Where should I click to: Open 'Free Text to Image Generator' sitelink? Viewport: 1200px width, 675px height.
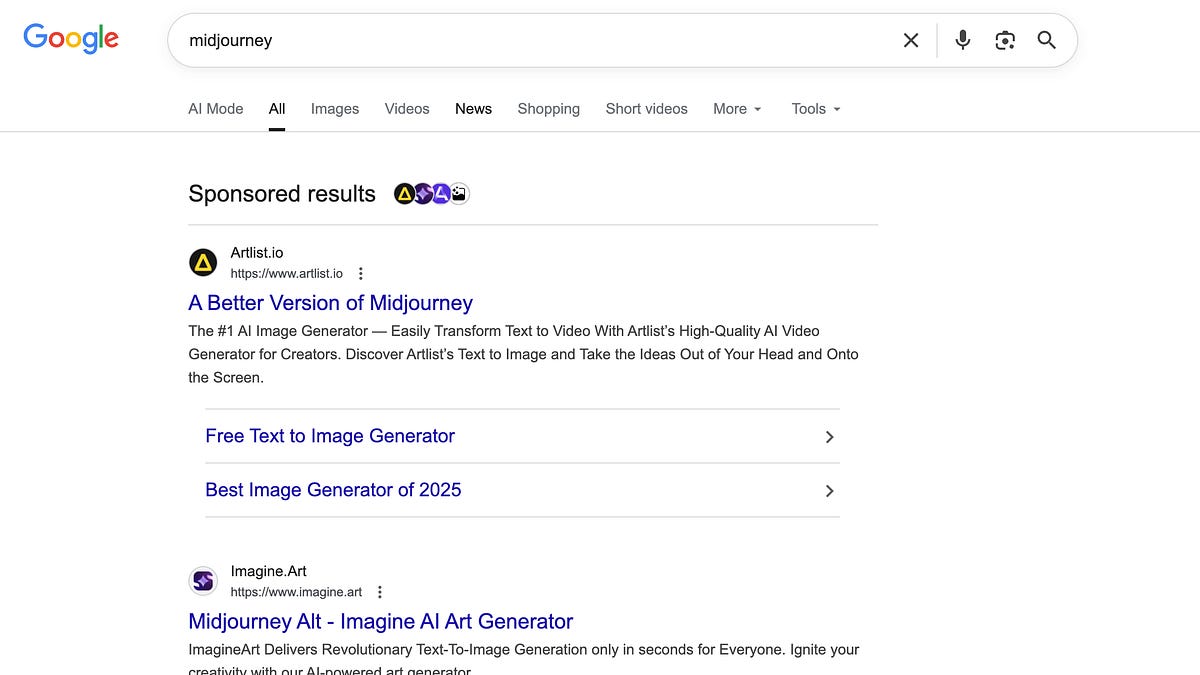point(330,436)
